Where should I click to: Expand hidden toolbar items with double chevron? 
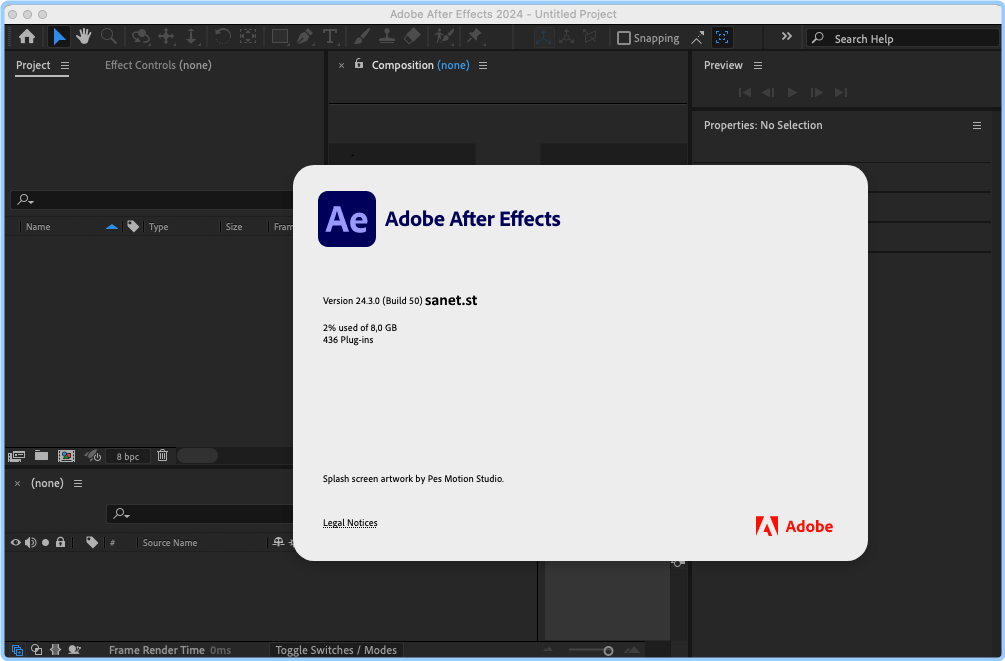coord(786,37)
